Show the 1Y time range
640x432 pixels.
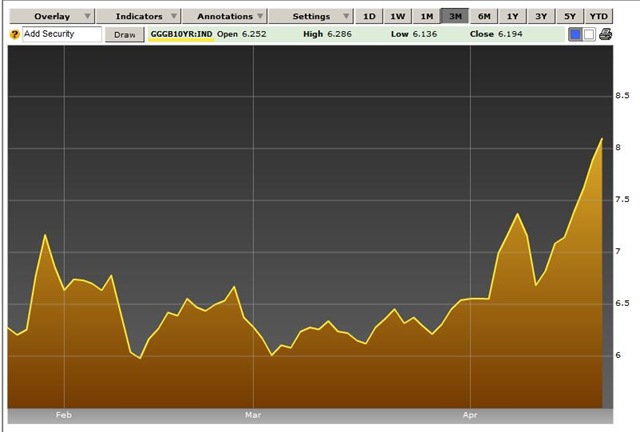(x=513, y=16)
